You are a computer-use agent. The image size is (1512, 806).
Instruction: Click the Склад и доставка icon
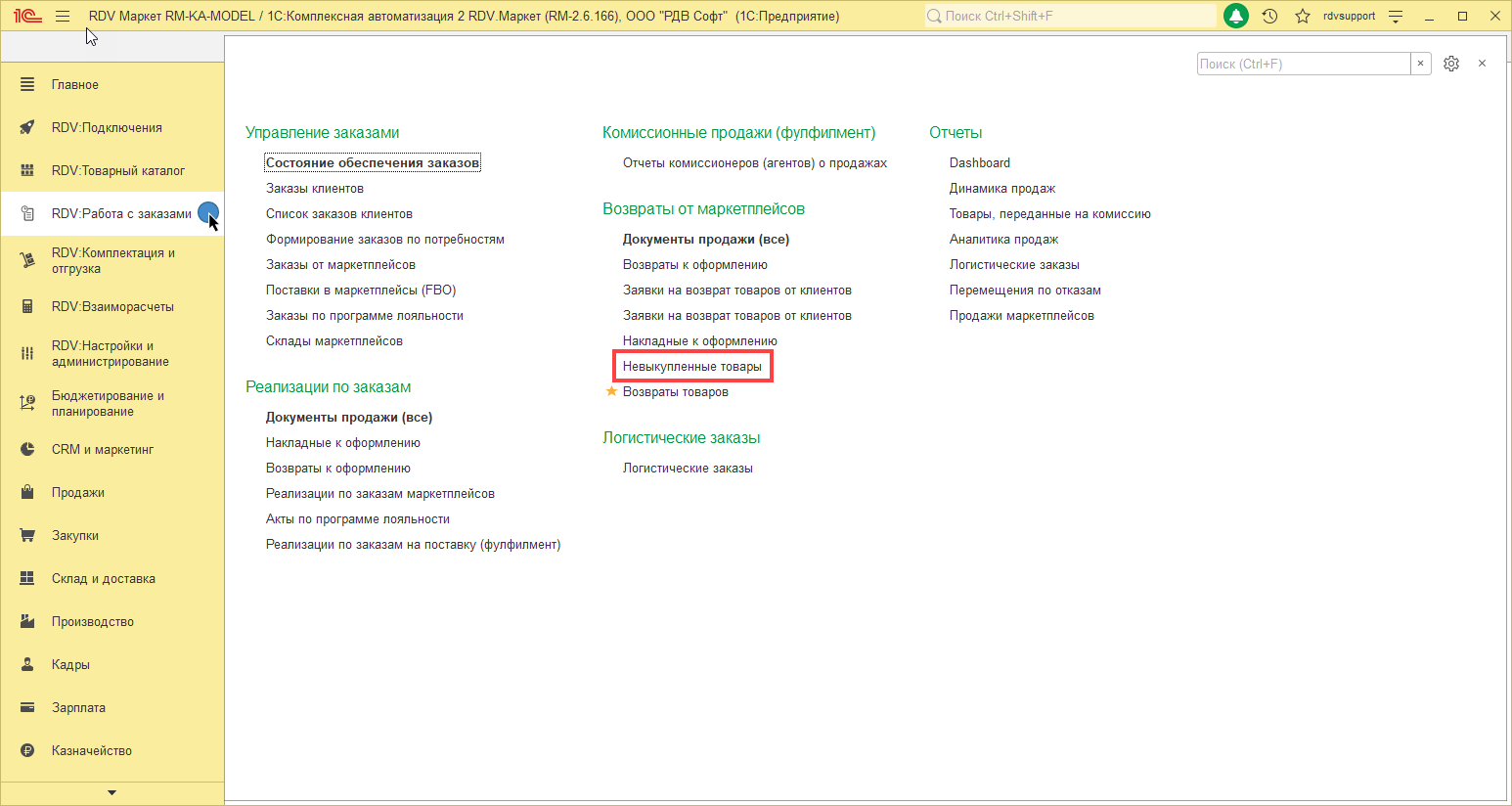pos(27,579)
